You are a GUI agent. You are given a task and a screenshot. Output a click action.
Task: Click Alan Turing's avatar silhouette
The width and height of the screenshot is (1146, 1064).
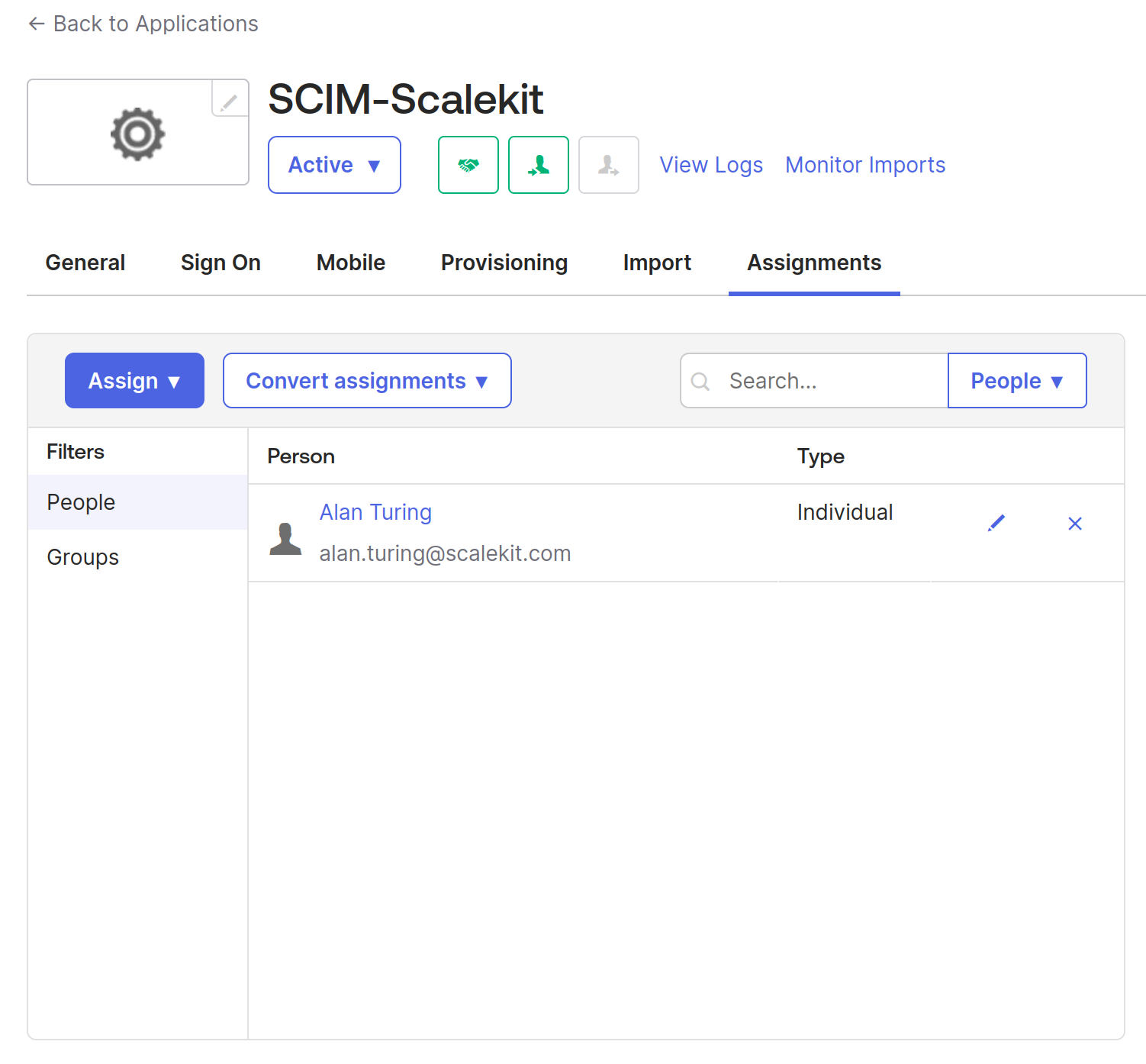point(286,539)
